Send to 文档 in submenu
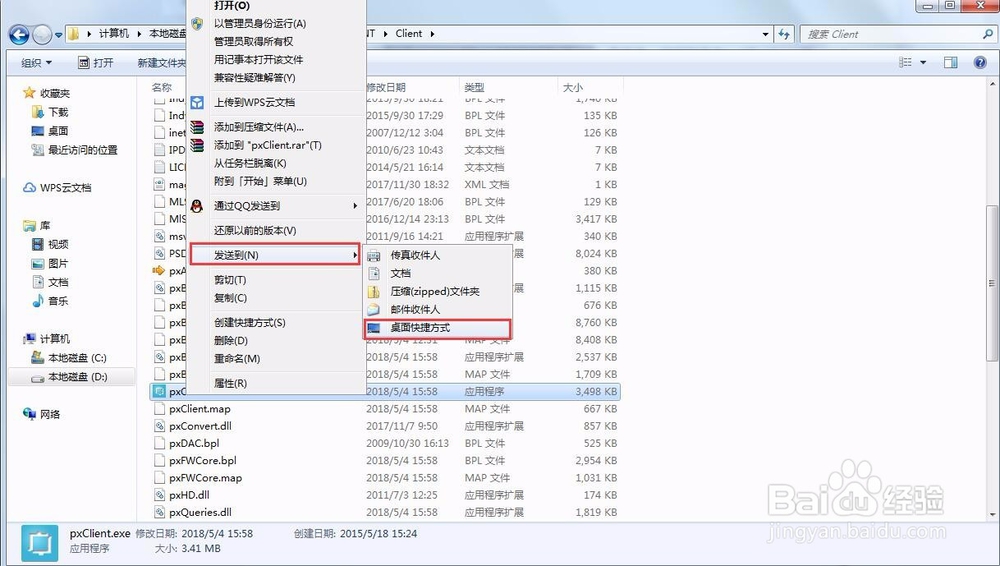The image size is (1000, 566). click(x=438, y=273)
